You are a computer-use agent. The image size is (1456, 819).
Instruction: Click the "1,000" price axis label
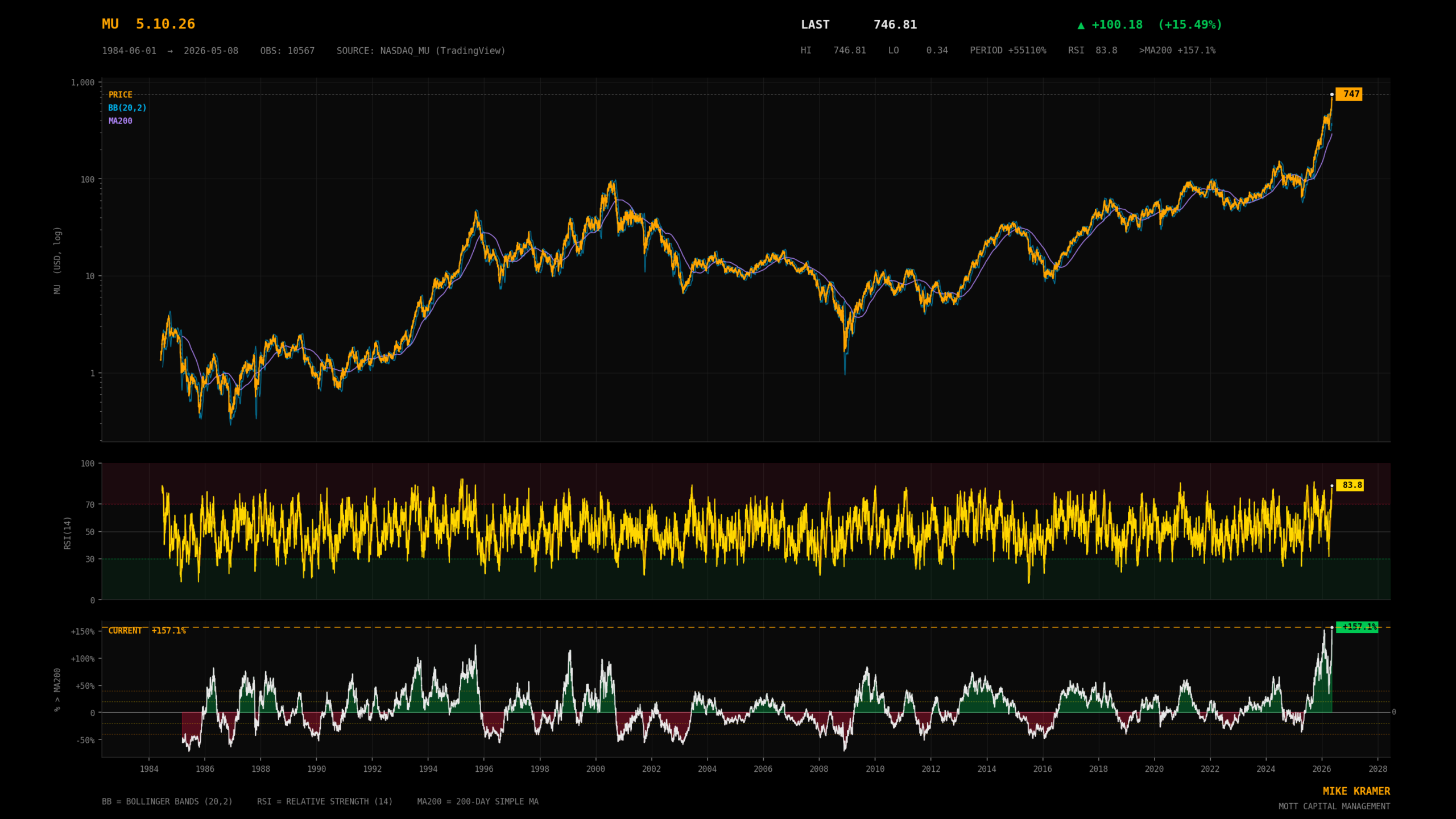click(82, 82)
